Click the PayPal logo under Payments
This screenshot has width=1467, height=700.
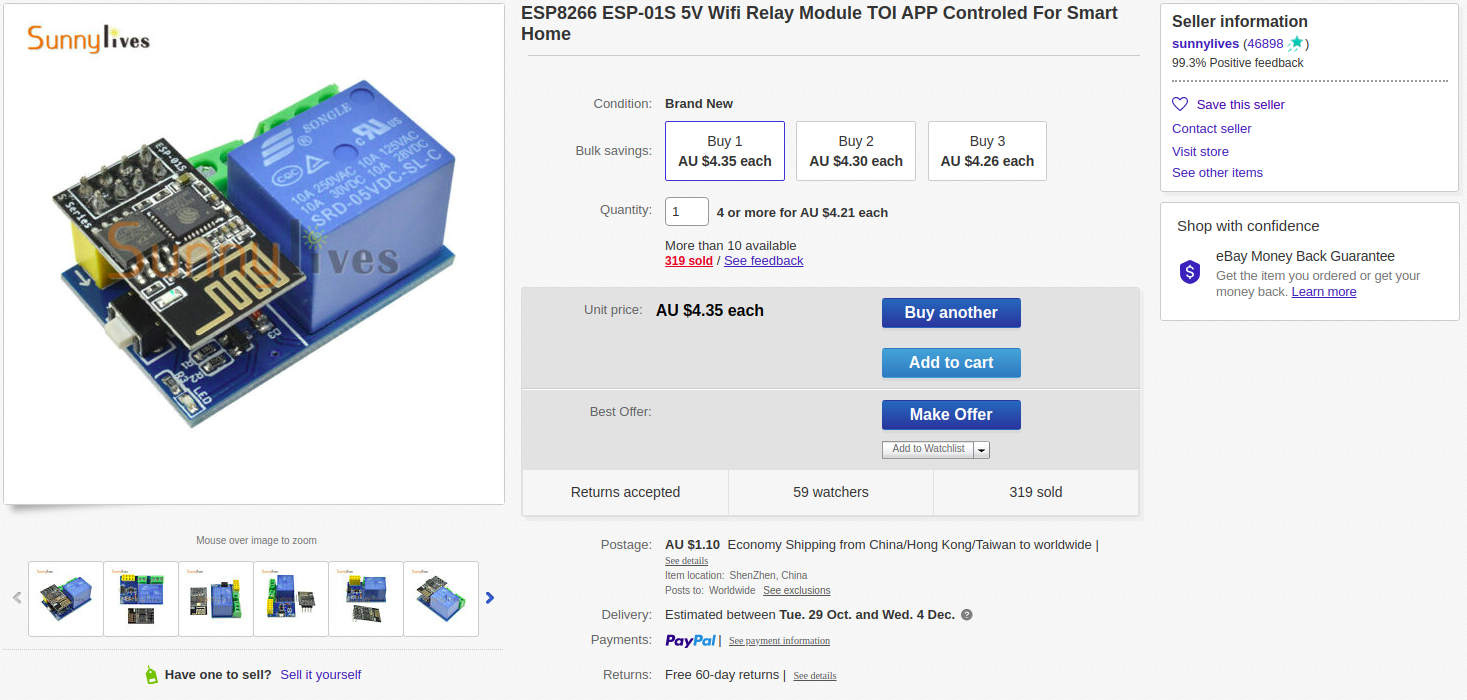[x=691, y=640]
